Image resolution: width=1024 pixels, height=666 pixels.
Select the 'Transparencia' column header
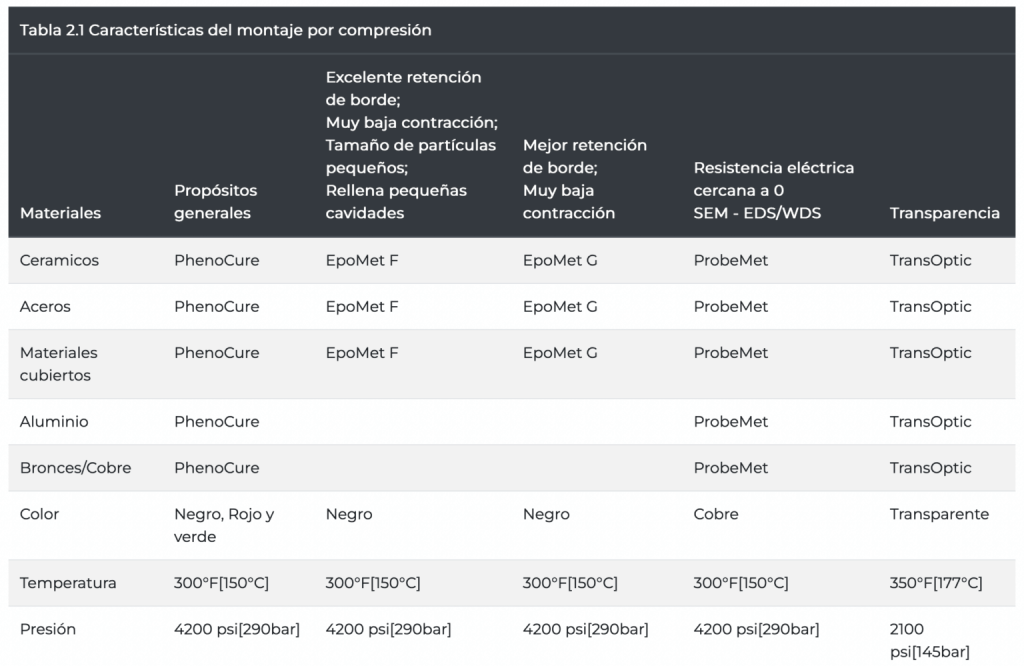coord(944,213)
